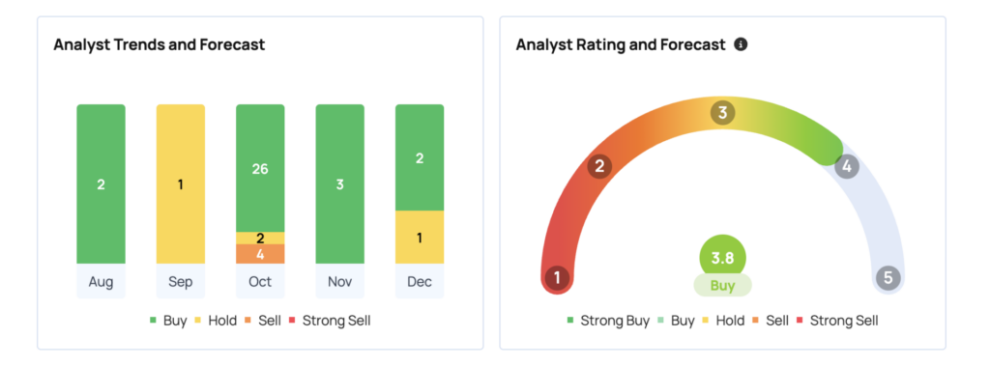Toggle the Buy series in trends legend

coord(169,321)
